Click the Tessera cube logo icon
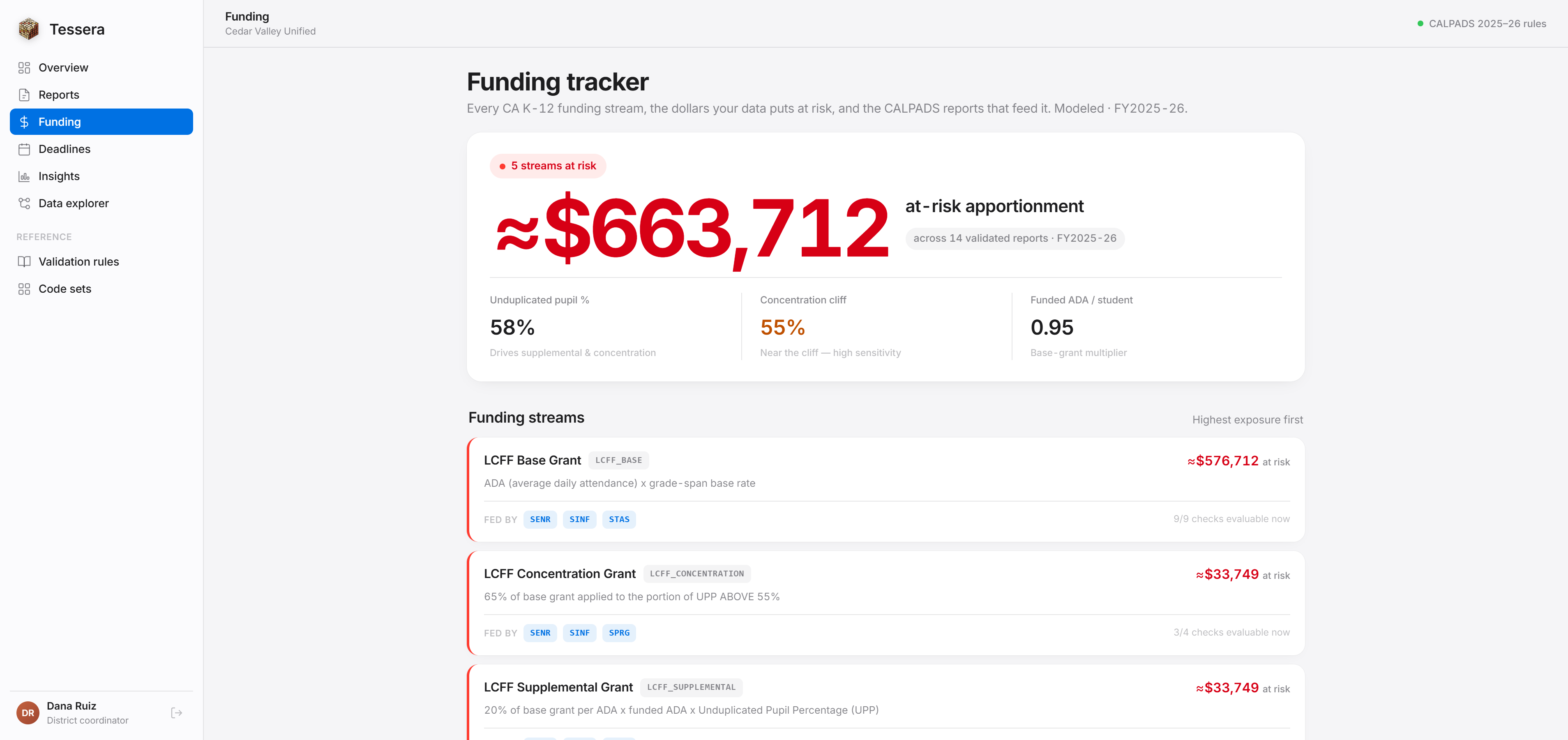Viewport: 1568px width, 740px height. [x=29, y=29]
